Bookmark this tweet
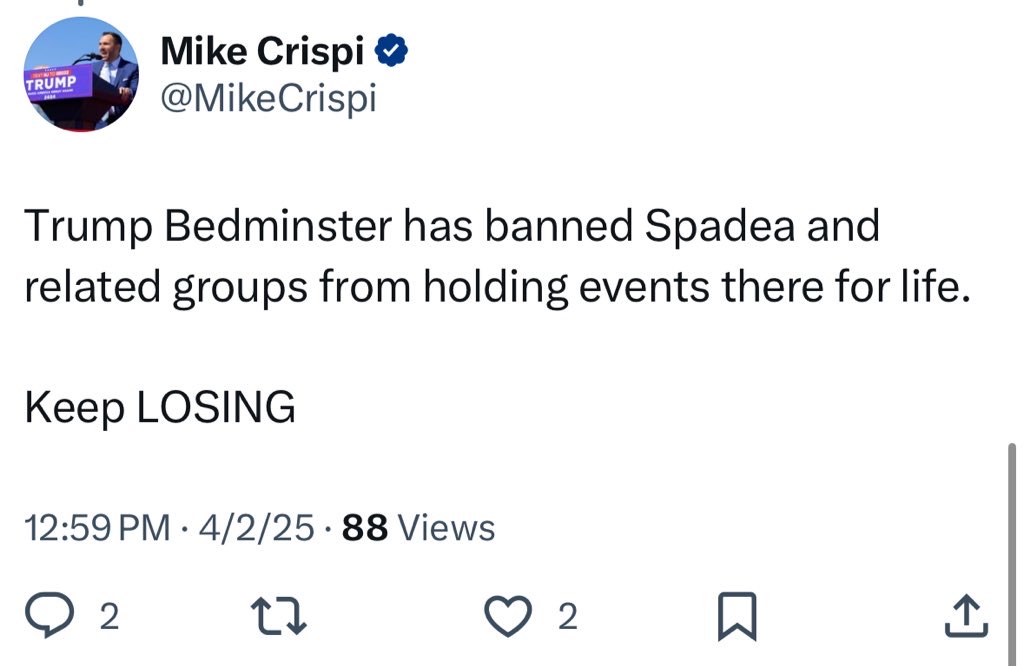Viewport: 1024px width, 666px height. pyautogui.click(x=738, y=616)
